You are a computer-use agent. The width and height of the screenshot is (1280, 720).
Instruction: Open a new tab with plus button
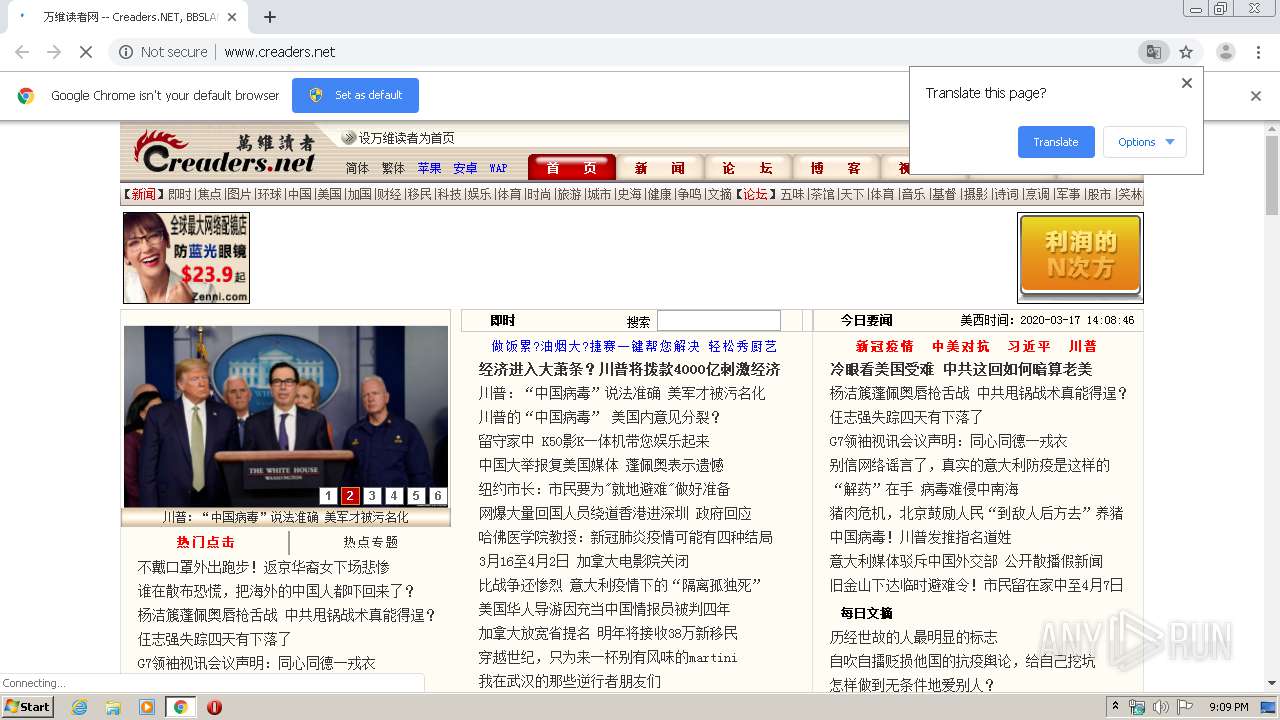click(270, 17)
